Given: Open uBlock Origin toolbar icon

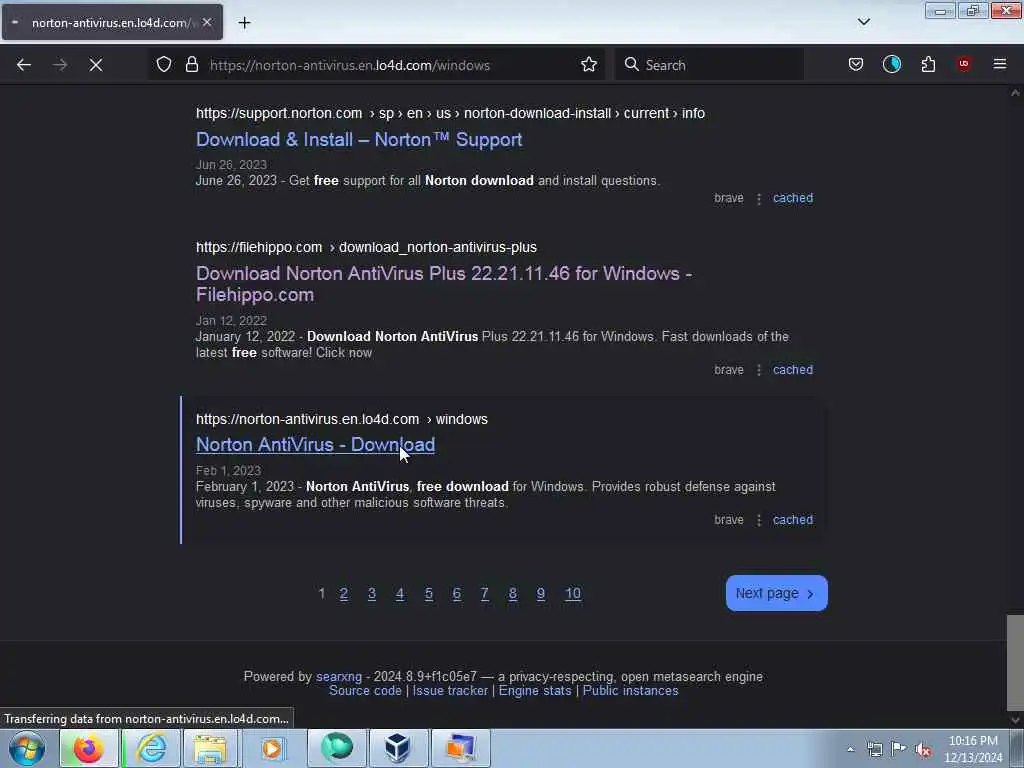Looking at the screenshot, I should [964, 64].
